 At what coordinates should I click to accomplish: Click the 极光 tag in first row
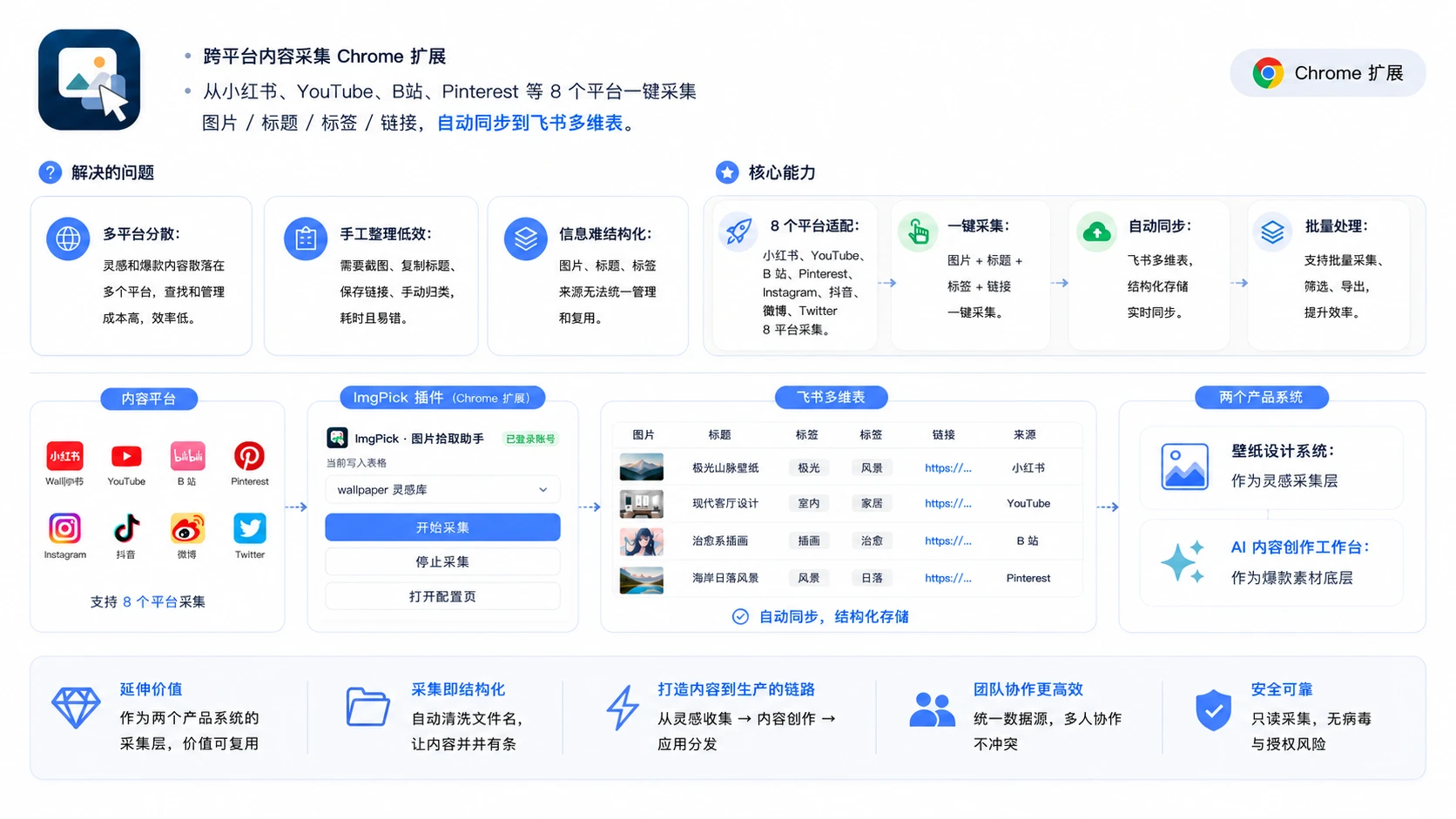[809, 468]
